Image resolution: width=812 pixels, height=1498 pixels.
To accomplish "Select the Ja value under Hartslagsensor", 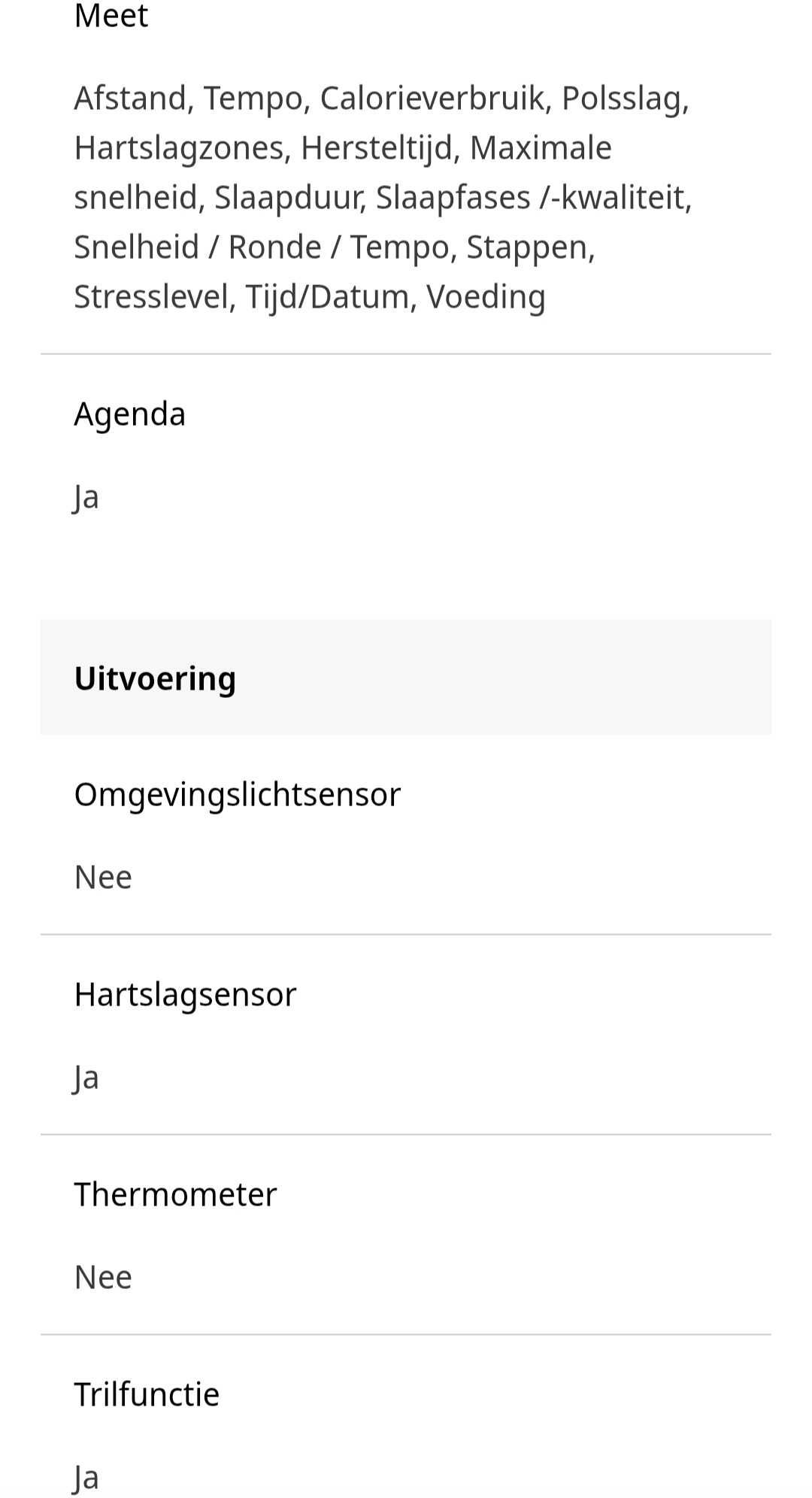I will point(86,1078).
